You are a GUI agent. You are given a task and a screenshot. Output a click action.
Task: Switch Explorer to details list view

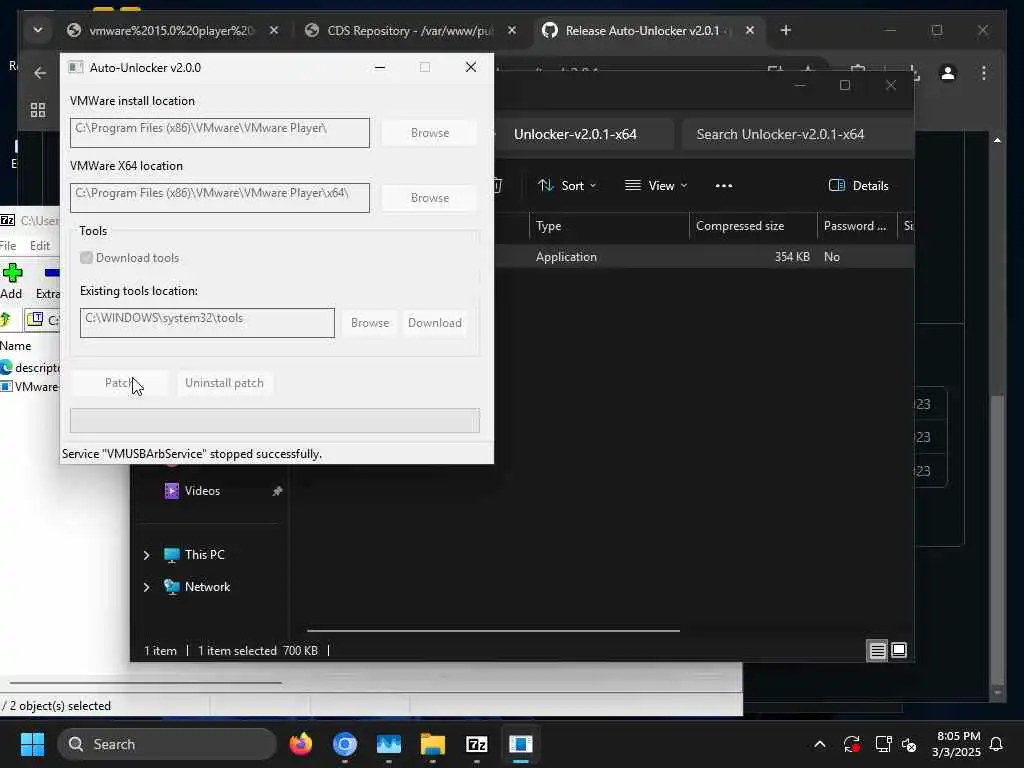click(x=877, y=650)
